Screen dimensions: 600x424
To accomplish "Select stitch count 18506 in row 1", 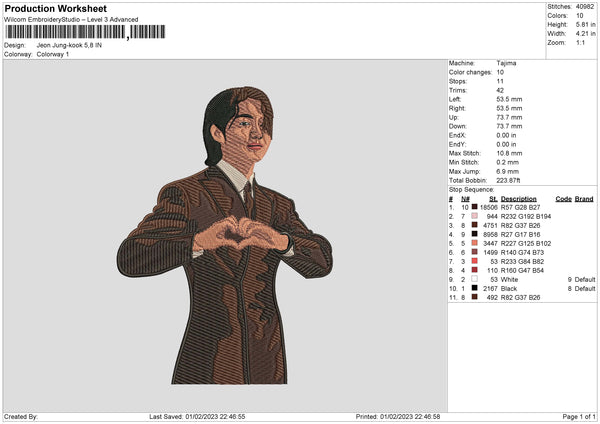I will tap(489, 207).
